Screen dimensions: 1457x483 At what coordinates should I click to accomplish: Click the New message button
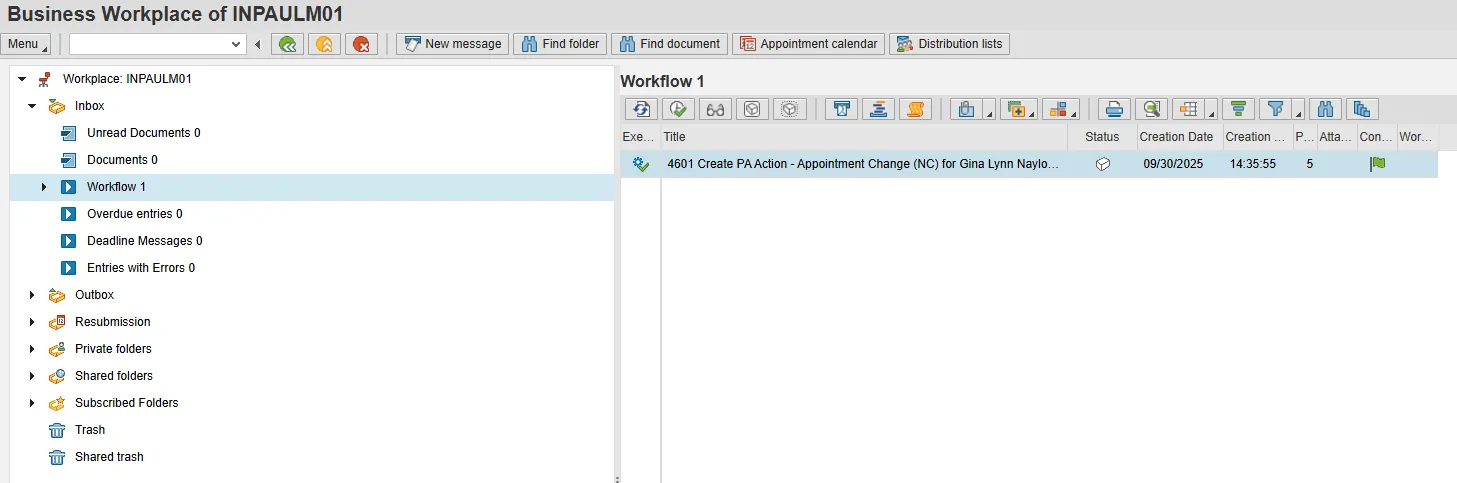point(453,44)
